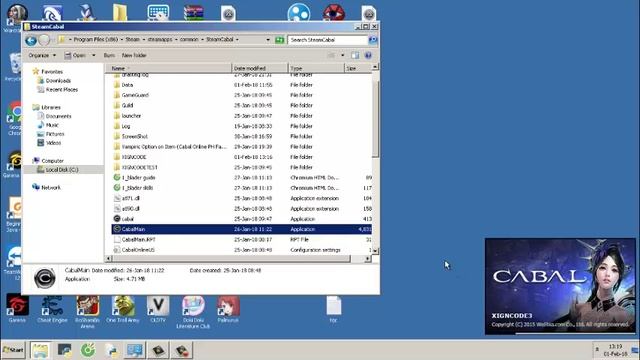640x360 pixels.
Task: Toggle the preview pane icon in Explorer toolbar
Action: (x=355, y=55)
